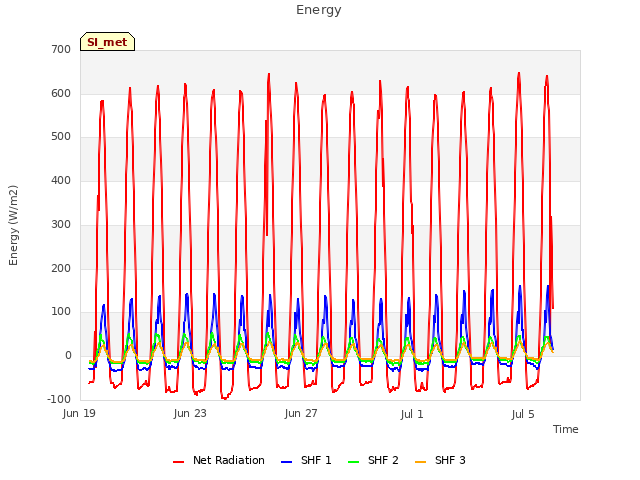This screenshot has height=480, width=640.
Task: Toggle SHF 1 series in legend
Action: (x=306, y=460)
